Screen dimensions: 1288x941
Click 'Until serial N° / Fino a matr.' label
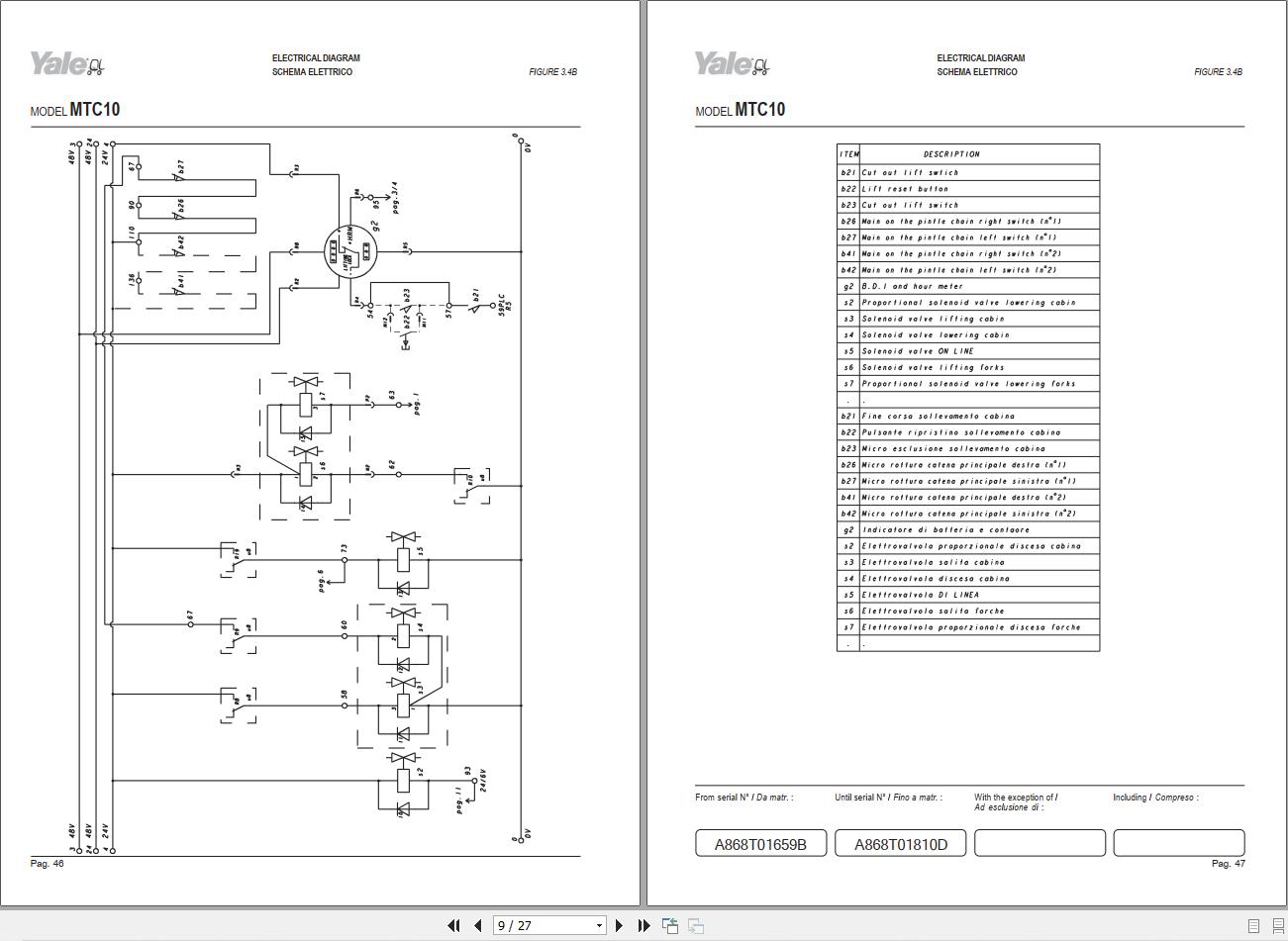tap(888, 798)
